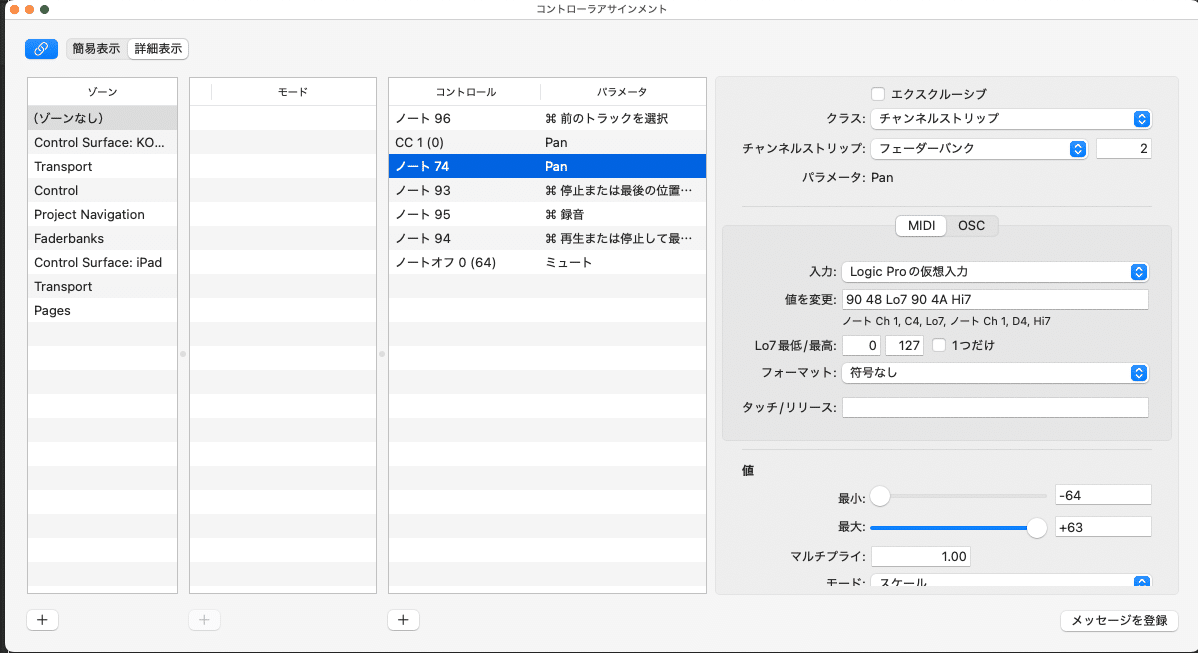The height and width of the screenshot is (653, 1198).
Task: Check the 1つだけ checkbox
Action: 937,345
